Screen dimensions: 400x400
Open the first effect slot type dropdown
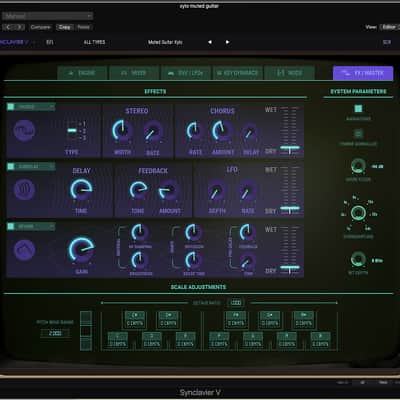click(x=35, y=107)
